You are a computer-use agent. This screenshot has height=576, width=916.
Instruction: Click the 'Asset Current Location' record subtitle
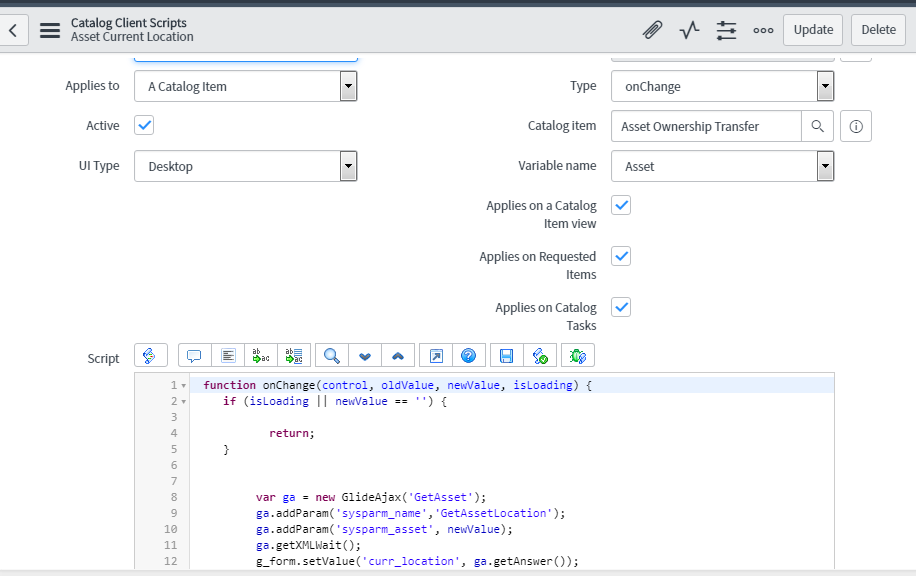tap(132, 37)
